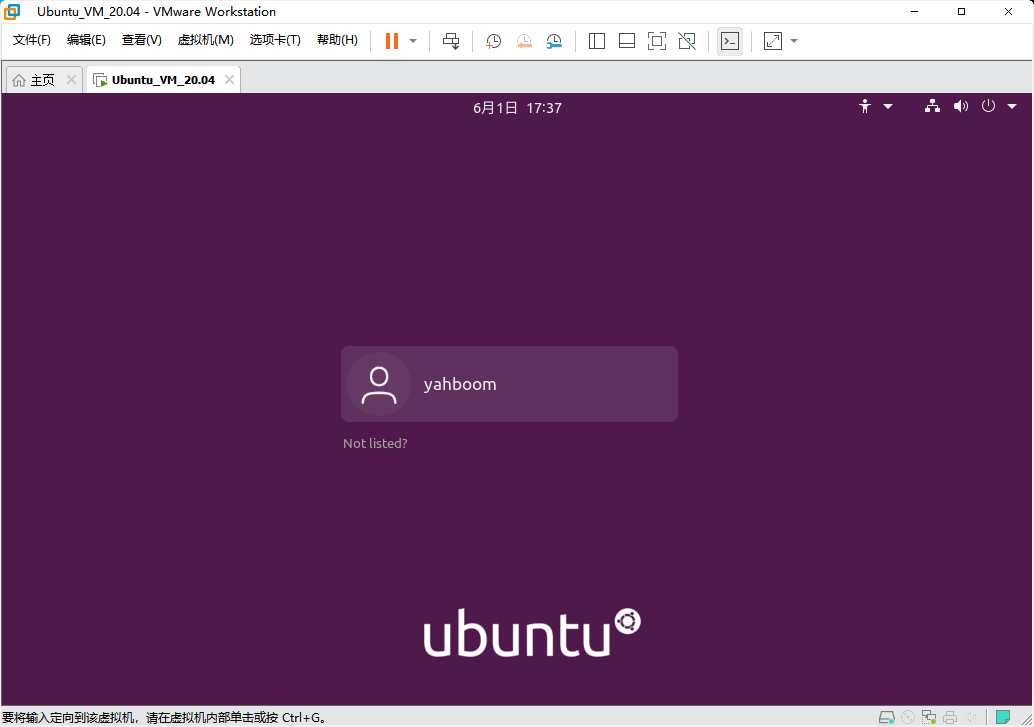Select the yahboom user to log in
This screenshot has width=1034, height=727.
click(x=509, y=384)
